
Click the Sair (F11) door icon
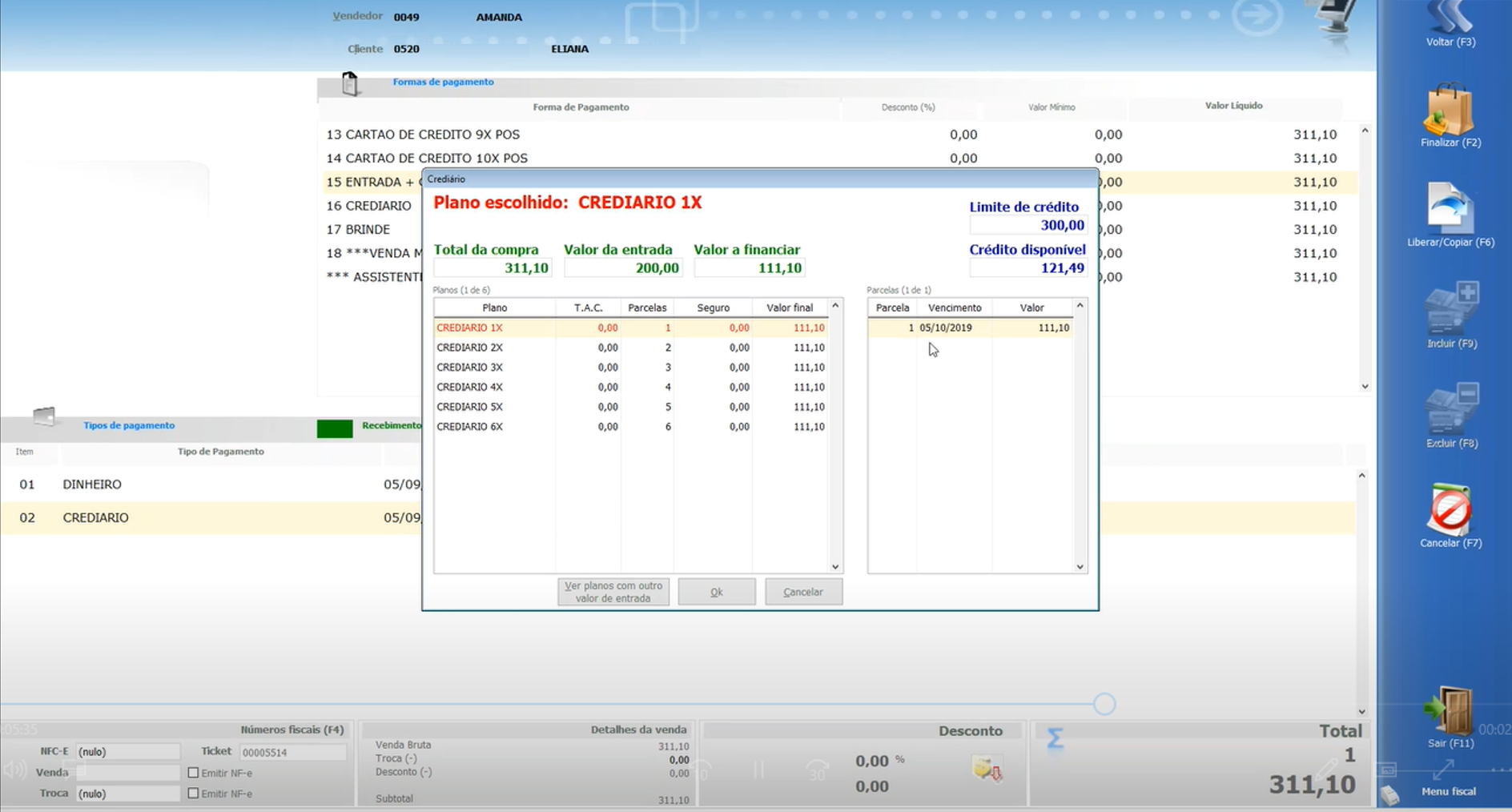tap(1450, 710)
